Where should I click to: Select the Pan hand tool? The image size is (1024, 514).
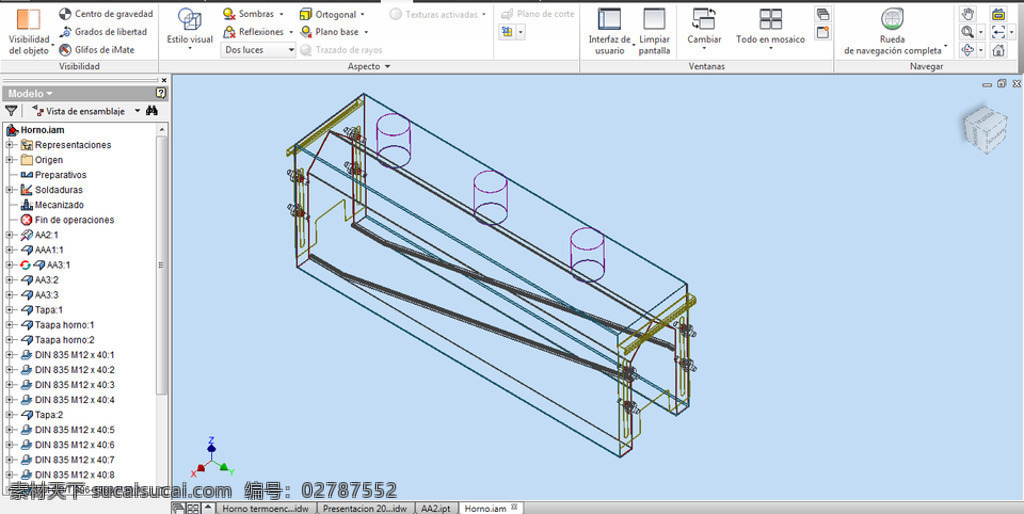tap(967, 14)
